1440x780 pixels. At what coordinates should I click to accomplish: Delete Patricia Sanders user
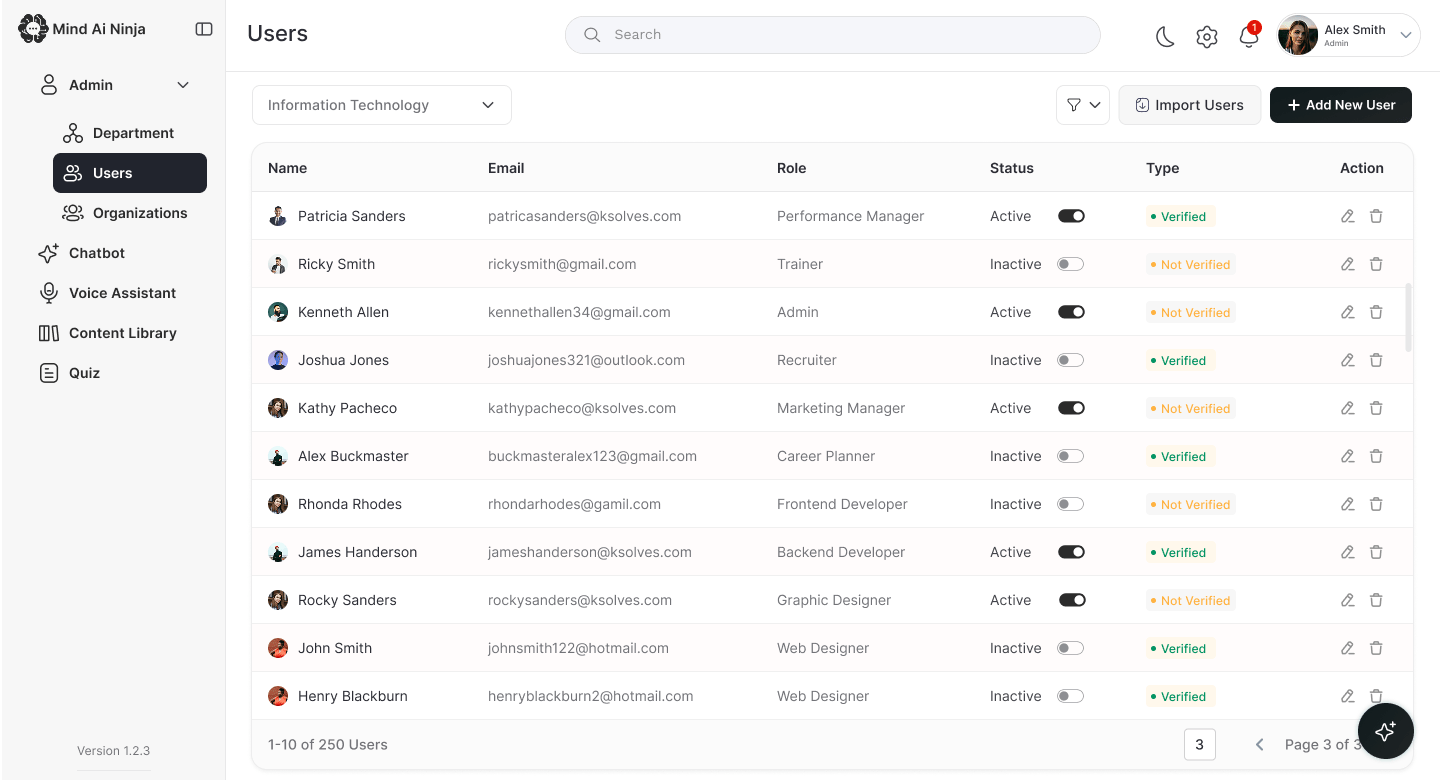click(1376, 216)
